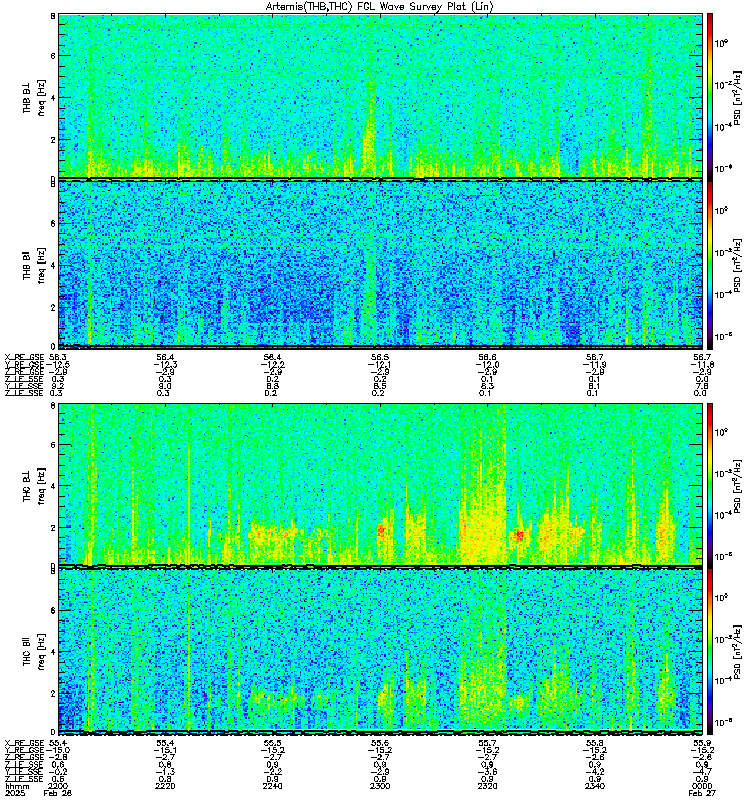This screenshot has width=750, height=800.
Task: Click the THB X_RE_GSE value '56.5'
Action: (x=380, y=357)
